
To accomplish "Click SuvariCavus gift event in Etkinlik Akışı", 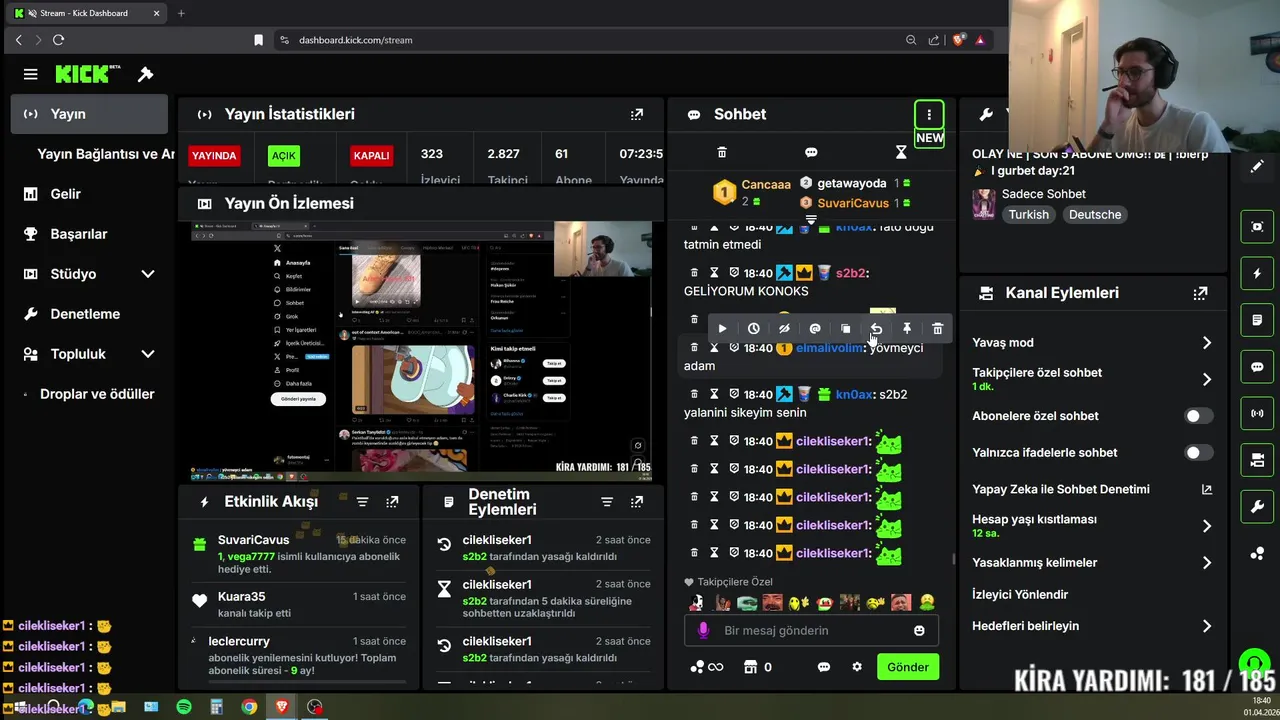I will (x=299, y=554).
